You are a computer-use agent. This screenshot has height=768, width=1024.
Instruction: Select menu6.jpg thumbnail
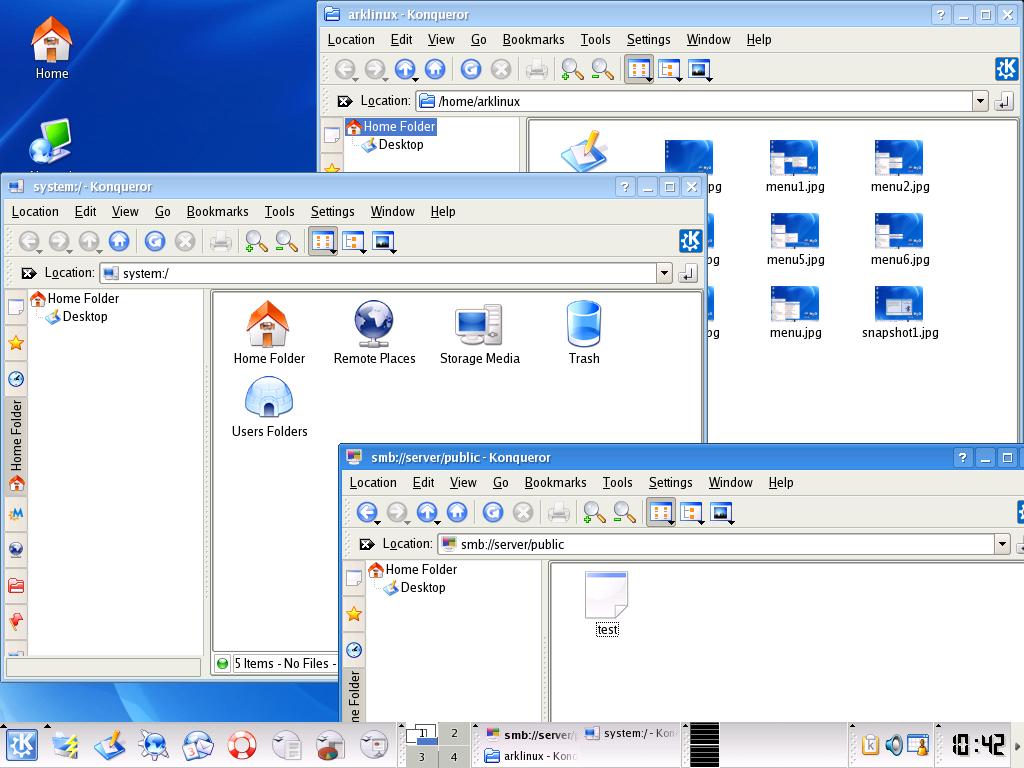coord(900,240)
